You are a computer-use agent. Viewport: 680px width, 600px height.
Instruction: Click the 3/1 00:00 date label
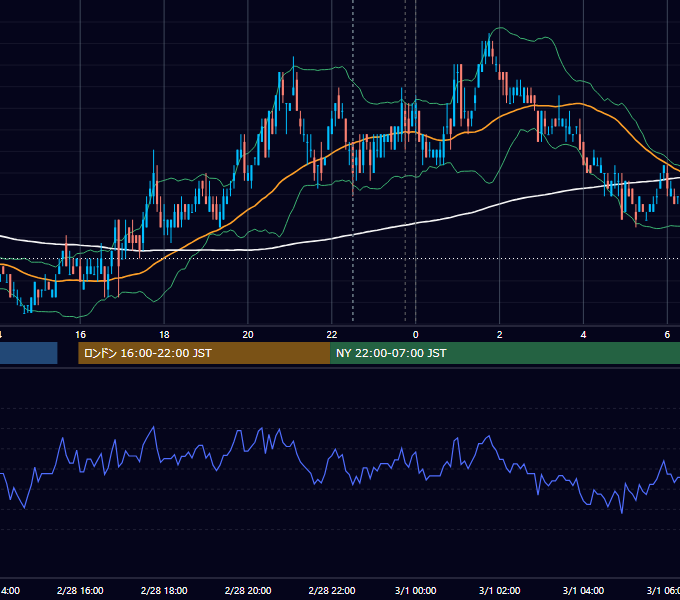415,590
